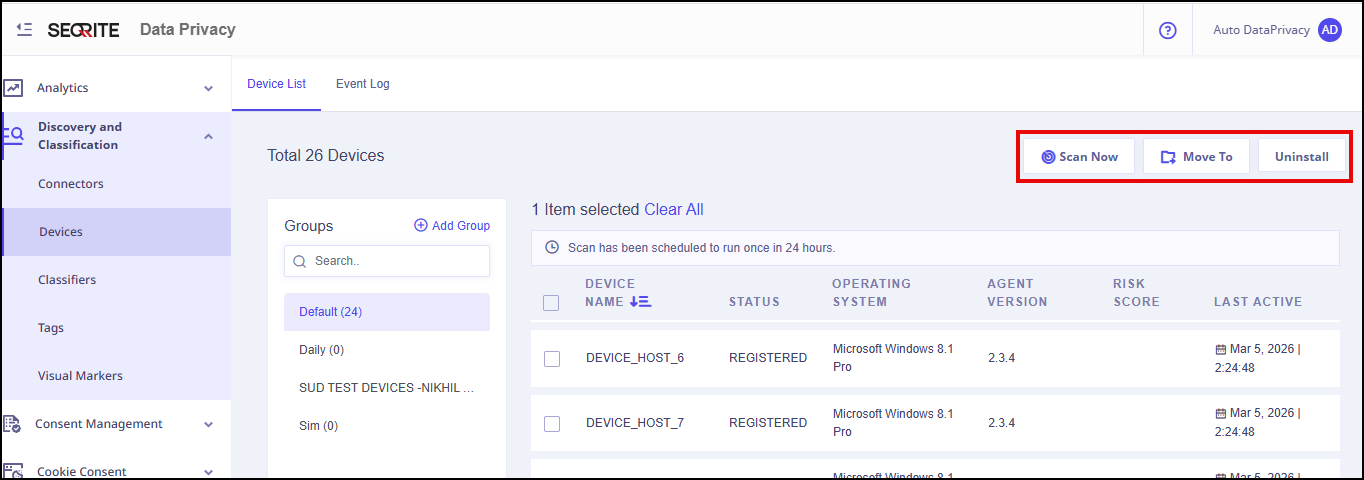This screenshot has height=480, width=1364.
Task: Expand the Consent Management chevron
Action: click(208, 424)
